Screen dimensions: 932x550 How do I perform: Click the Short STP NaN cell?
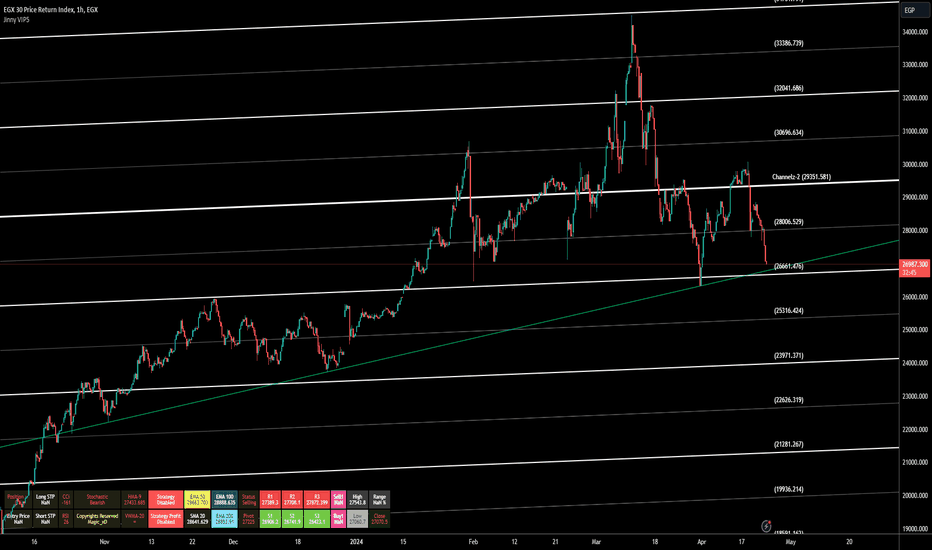tap(45, 519)
